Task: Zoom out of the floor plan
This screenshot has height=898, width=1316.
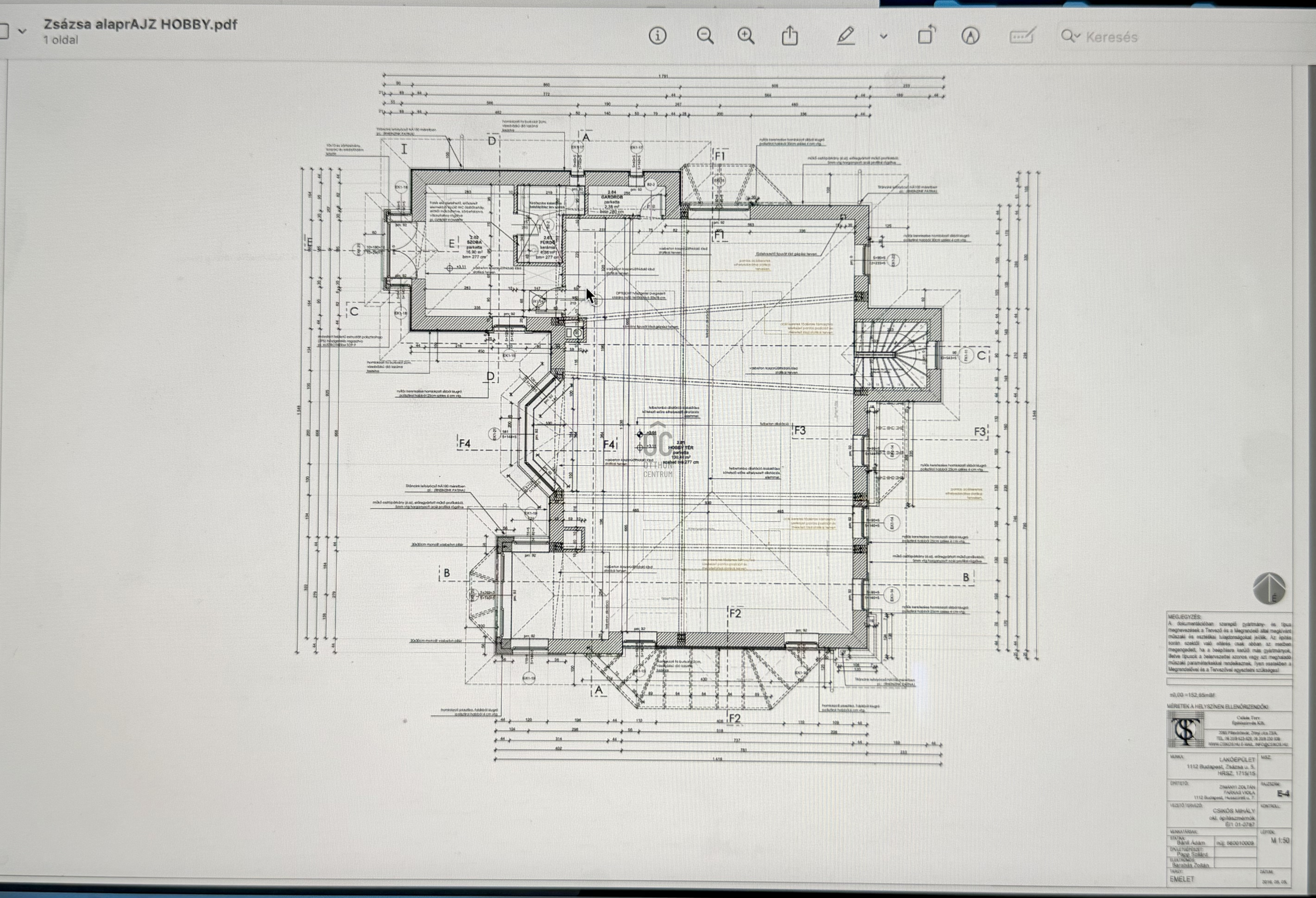Action: coord(705,36)
